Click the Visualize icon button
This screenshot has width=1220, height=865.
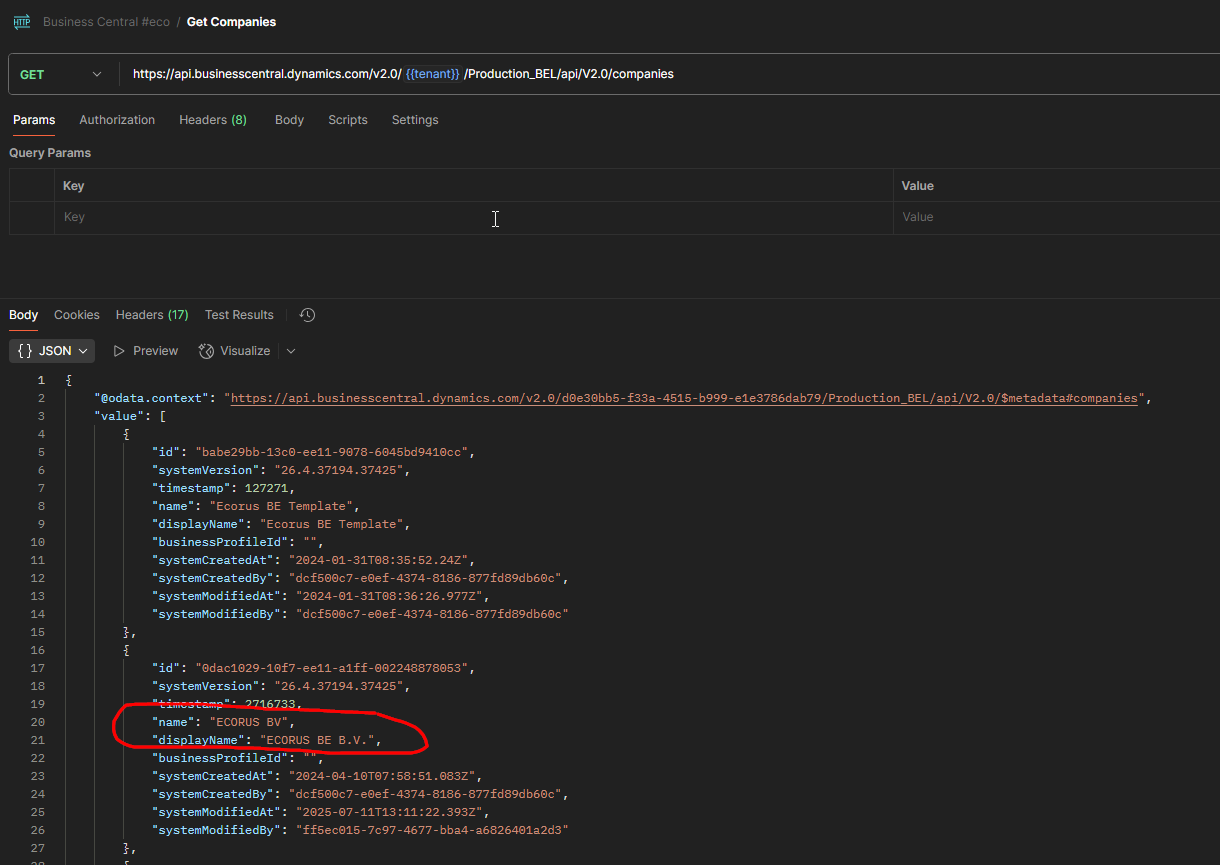pyautogui.click(x=207, y=351)
